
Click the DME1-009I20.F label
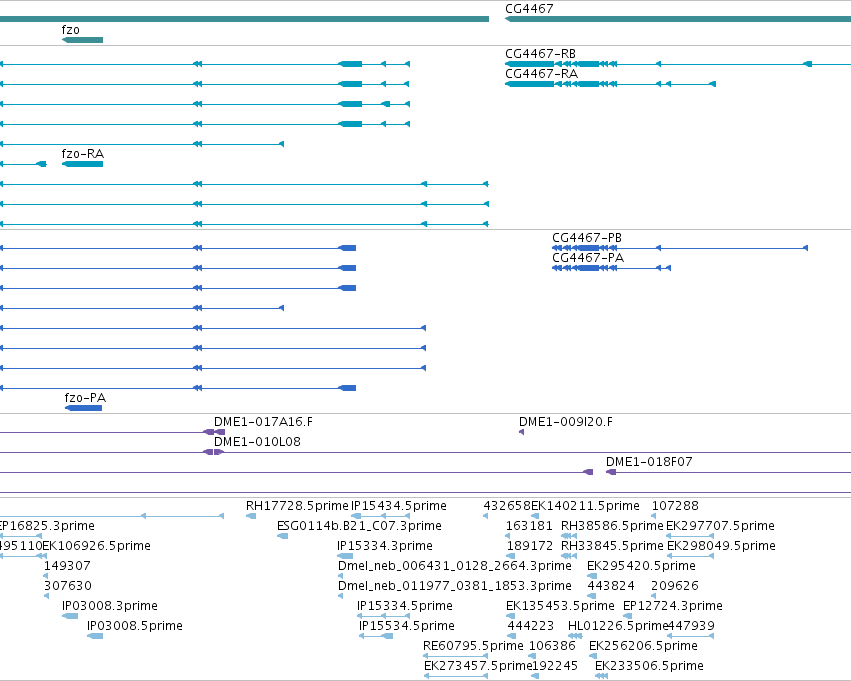[566, 422]
